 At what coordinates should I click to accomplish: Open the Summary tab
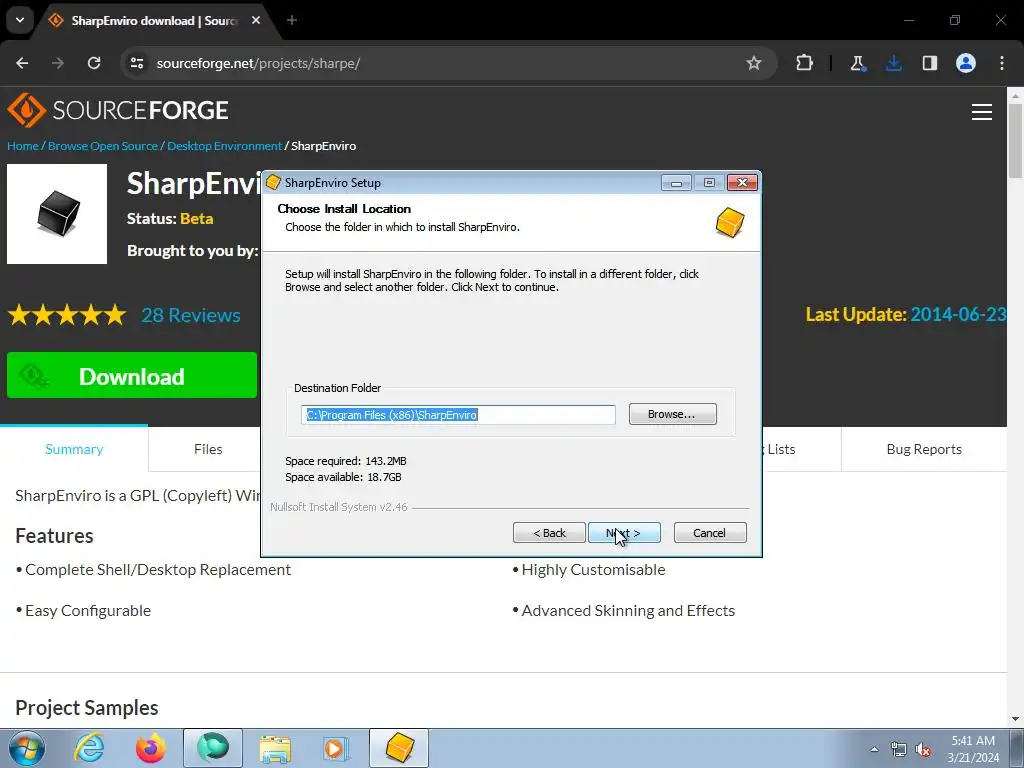click(x=74, y=449)
